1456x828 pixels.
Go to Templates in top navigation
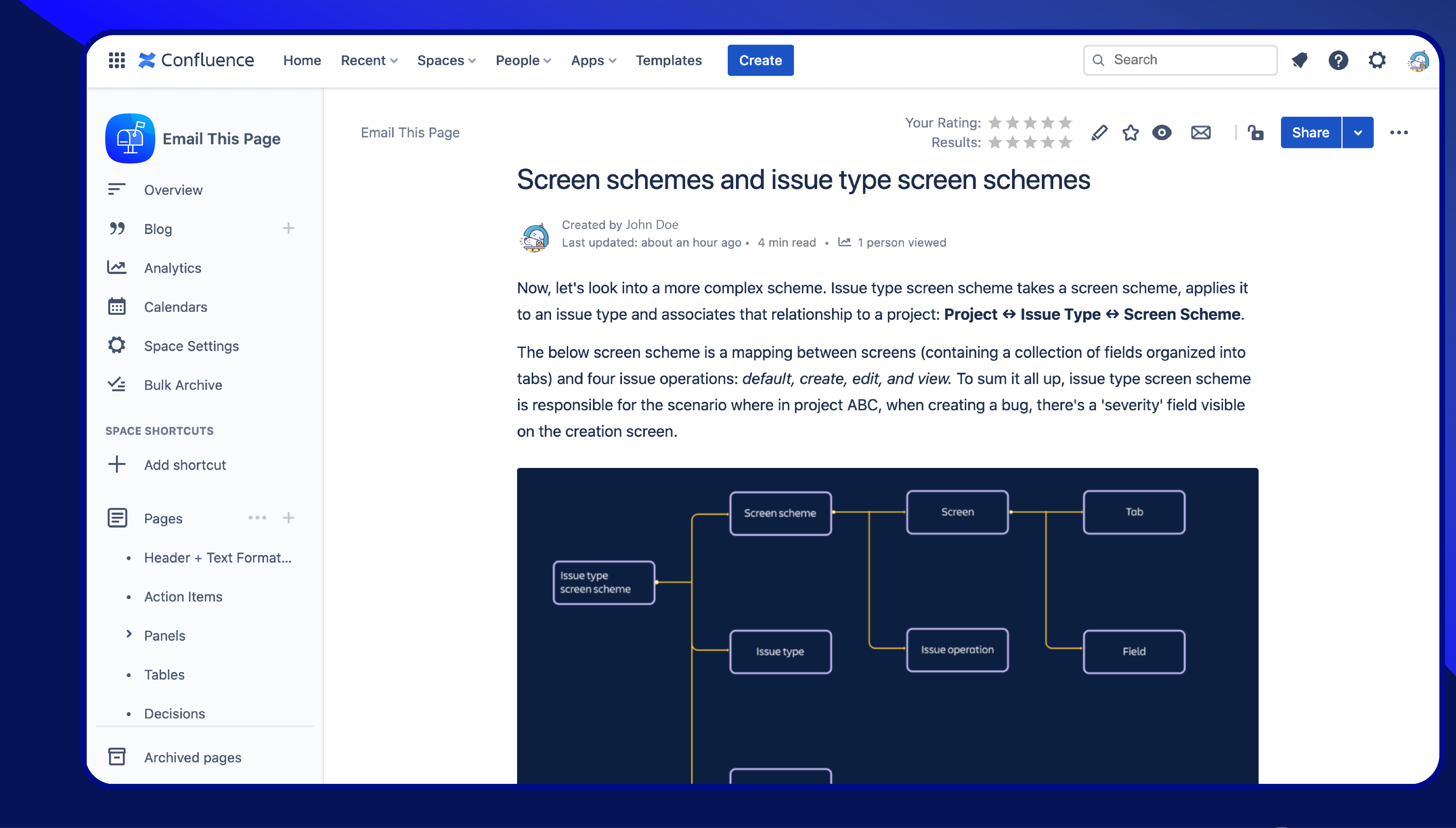(x=669, y=60)
